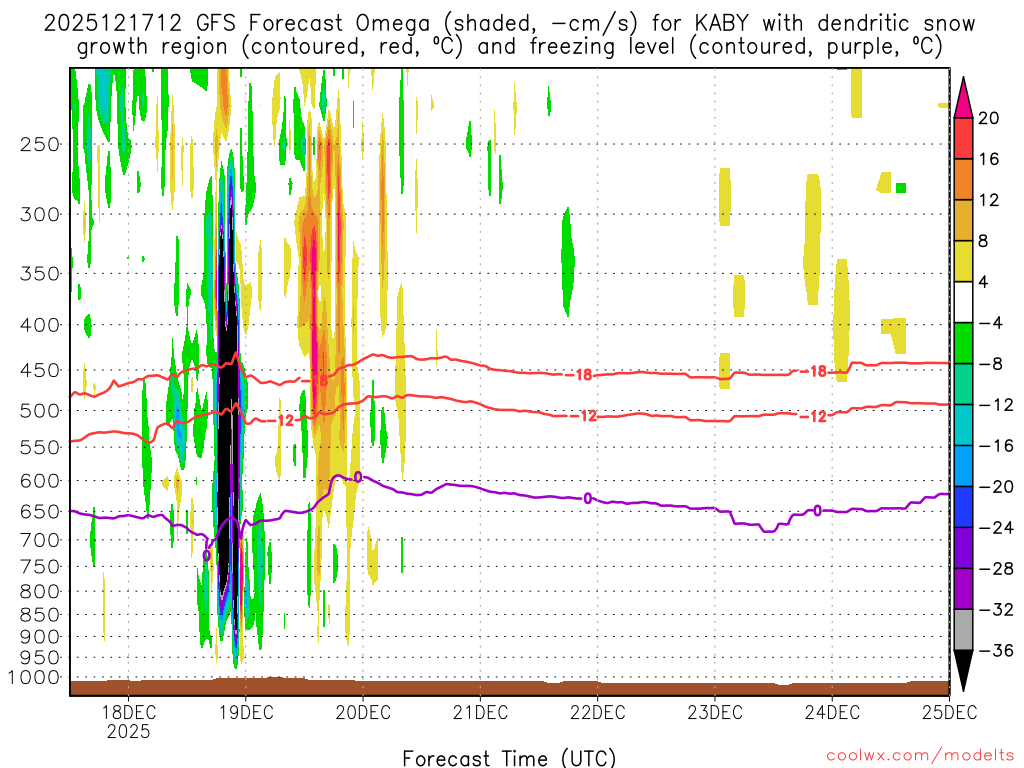Select the 21DEC date label
Image resolution: width=1024 pixels, height=768 pixels.
pos(480,712)
